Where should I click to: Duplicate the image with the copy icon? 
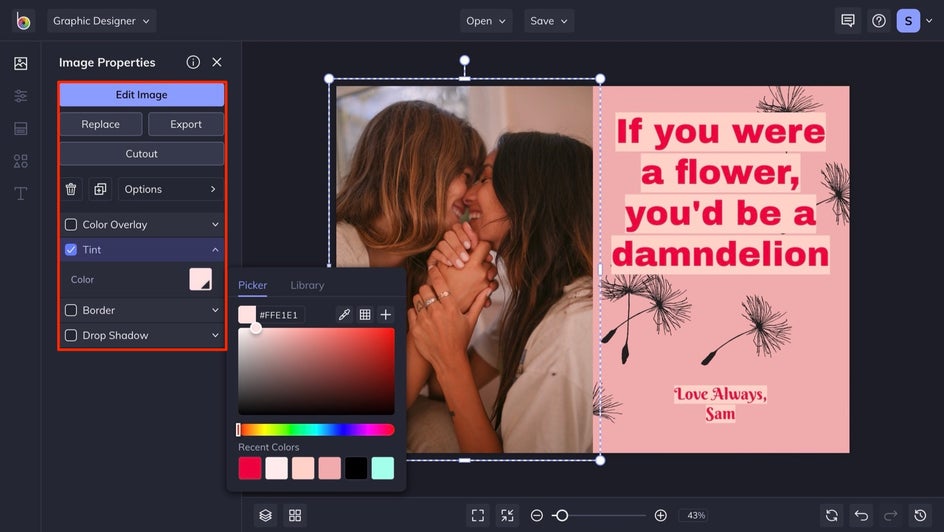point(100,189)
